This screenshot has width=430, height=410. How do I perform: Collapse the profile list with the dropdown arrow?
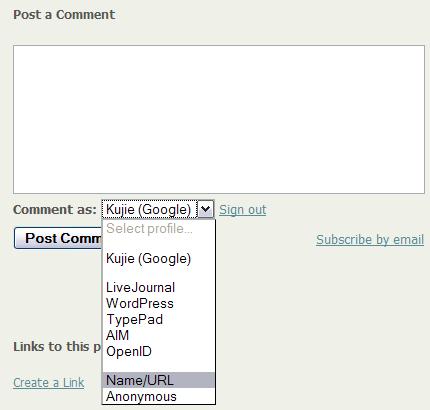206,209
